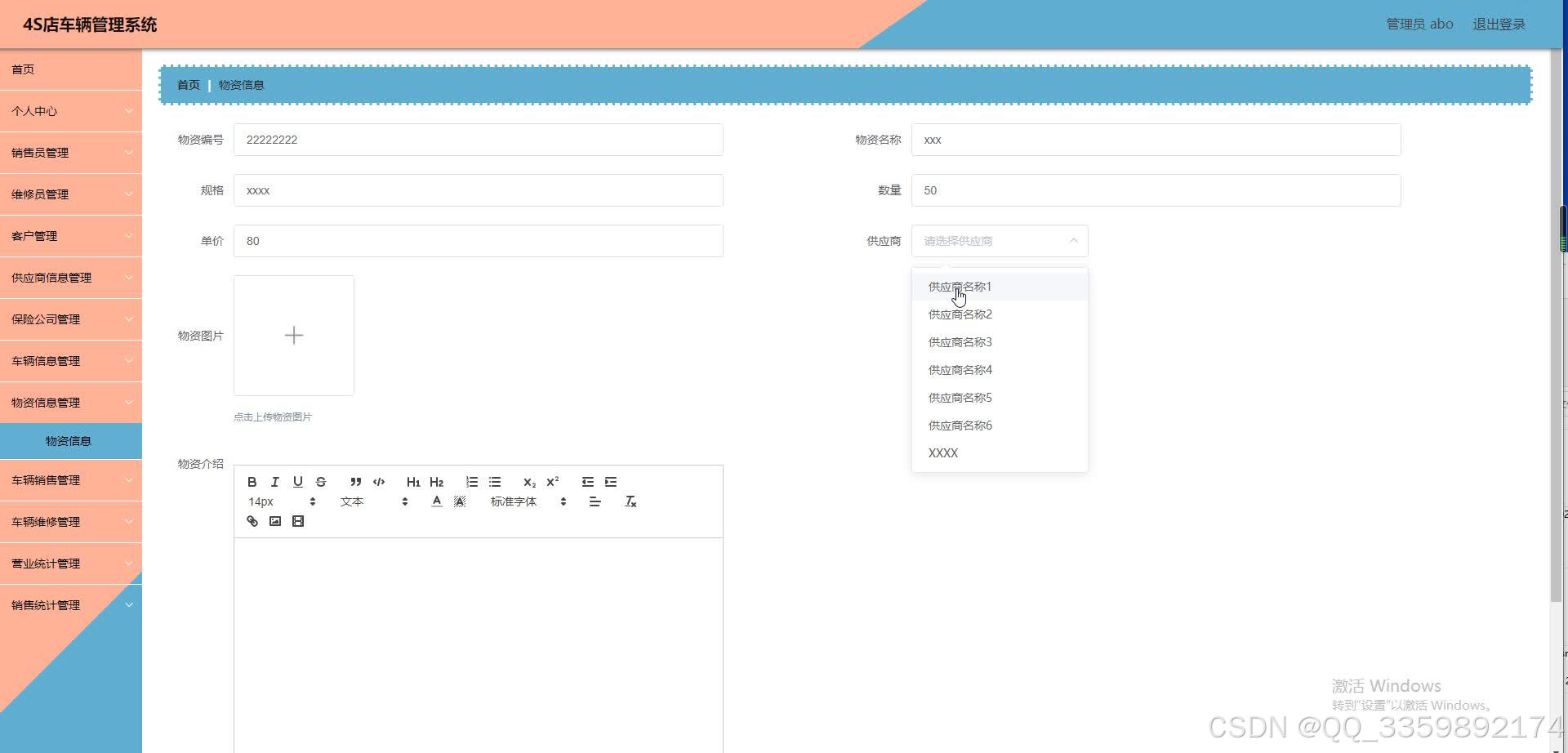Apply underline formatting in the editor

pyautogui.click(x=298, y=482)
